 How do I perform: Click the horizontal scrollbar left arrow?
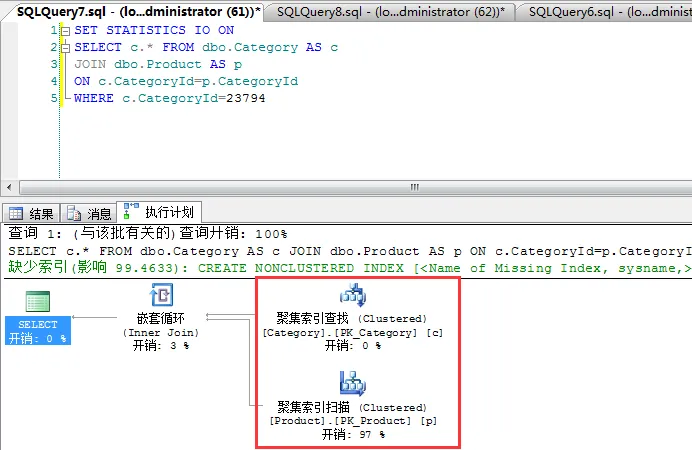click(9, 187)
